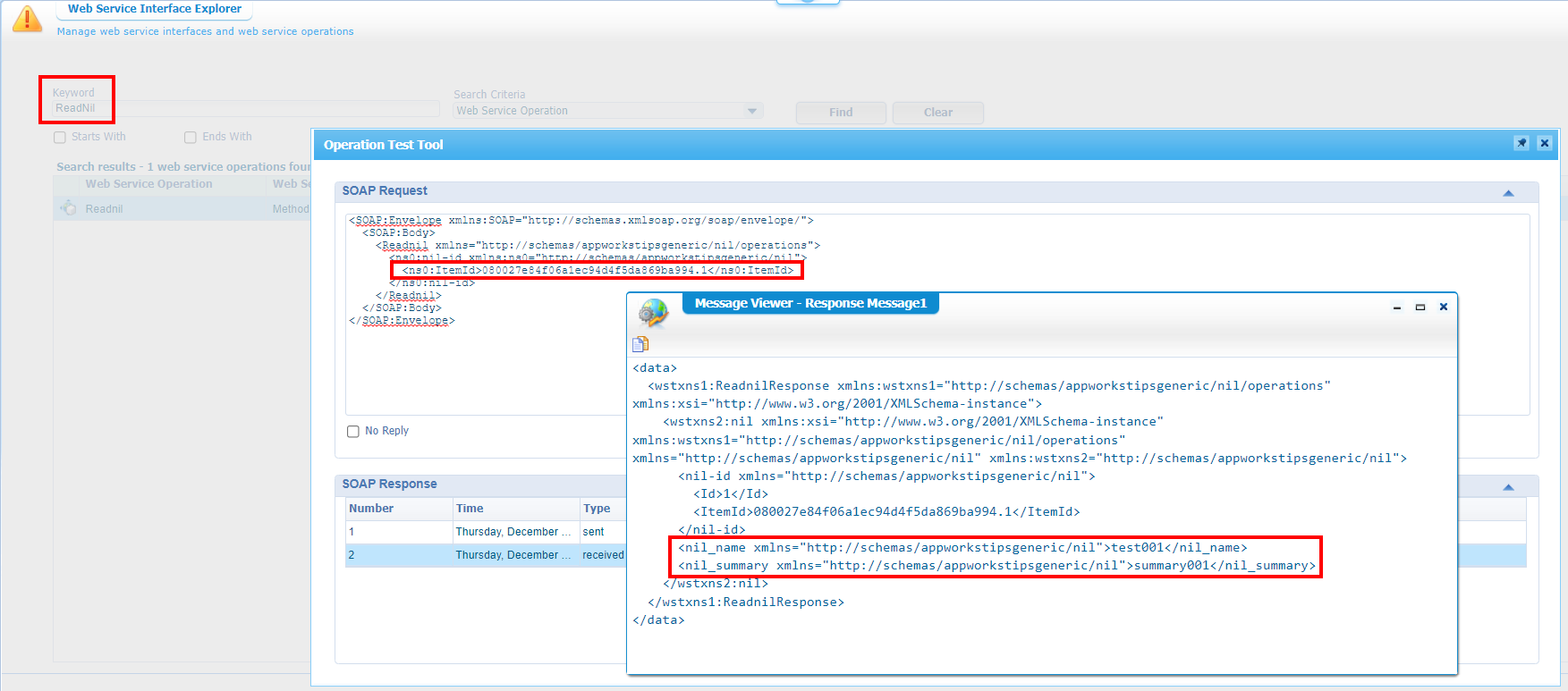The width and height of the screenshot is (1568, 691).
Task: Collapse the SOAP Request section
Action: coord(1508,193)
